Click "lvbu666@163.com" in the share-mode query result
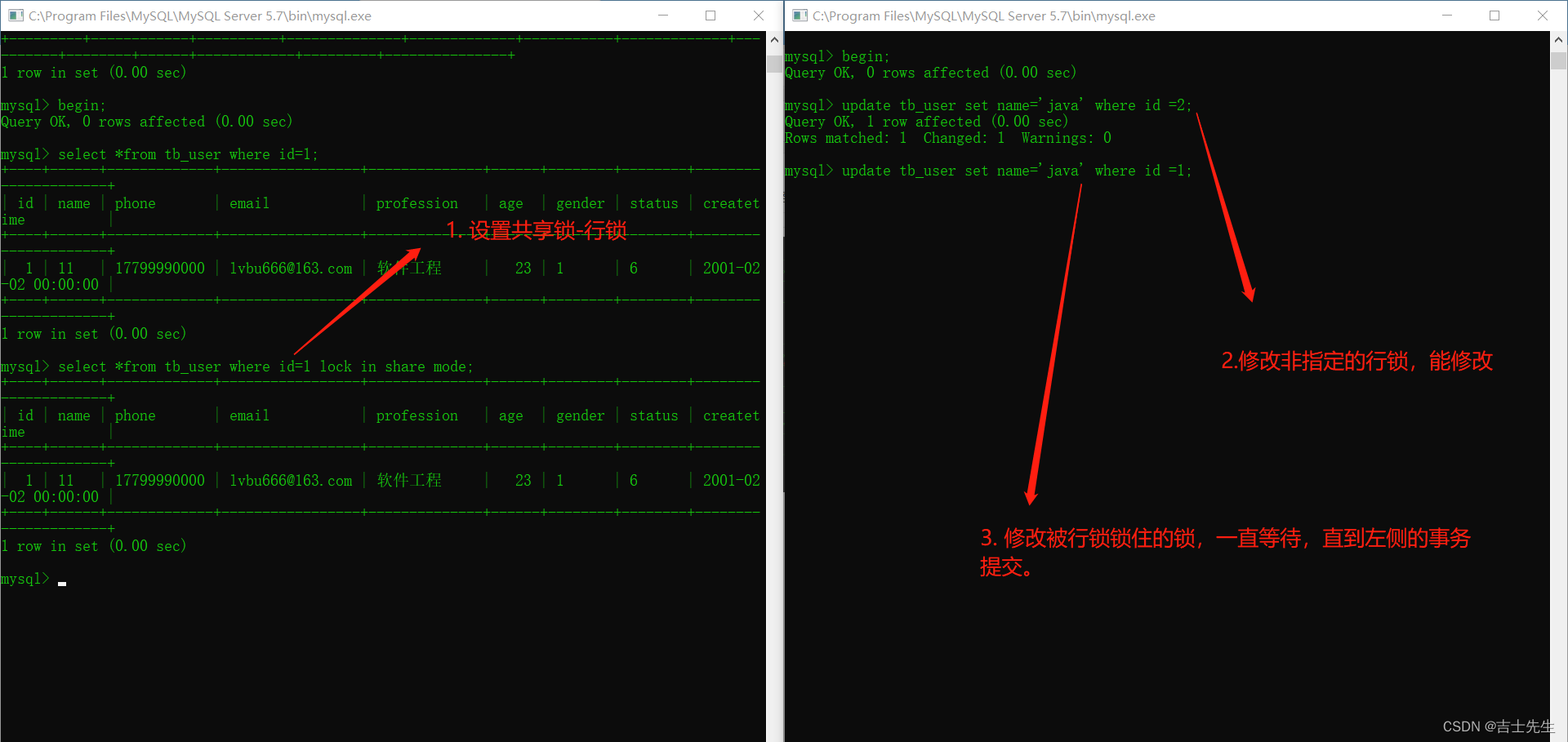Image resolution: width=1568 pixels, height=742 pixels. 291,481
